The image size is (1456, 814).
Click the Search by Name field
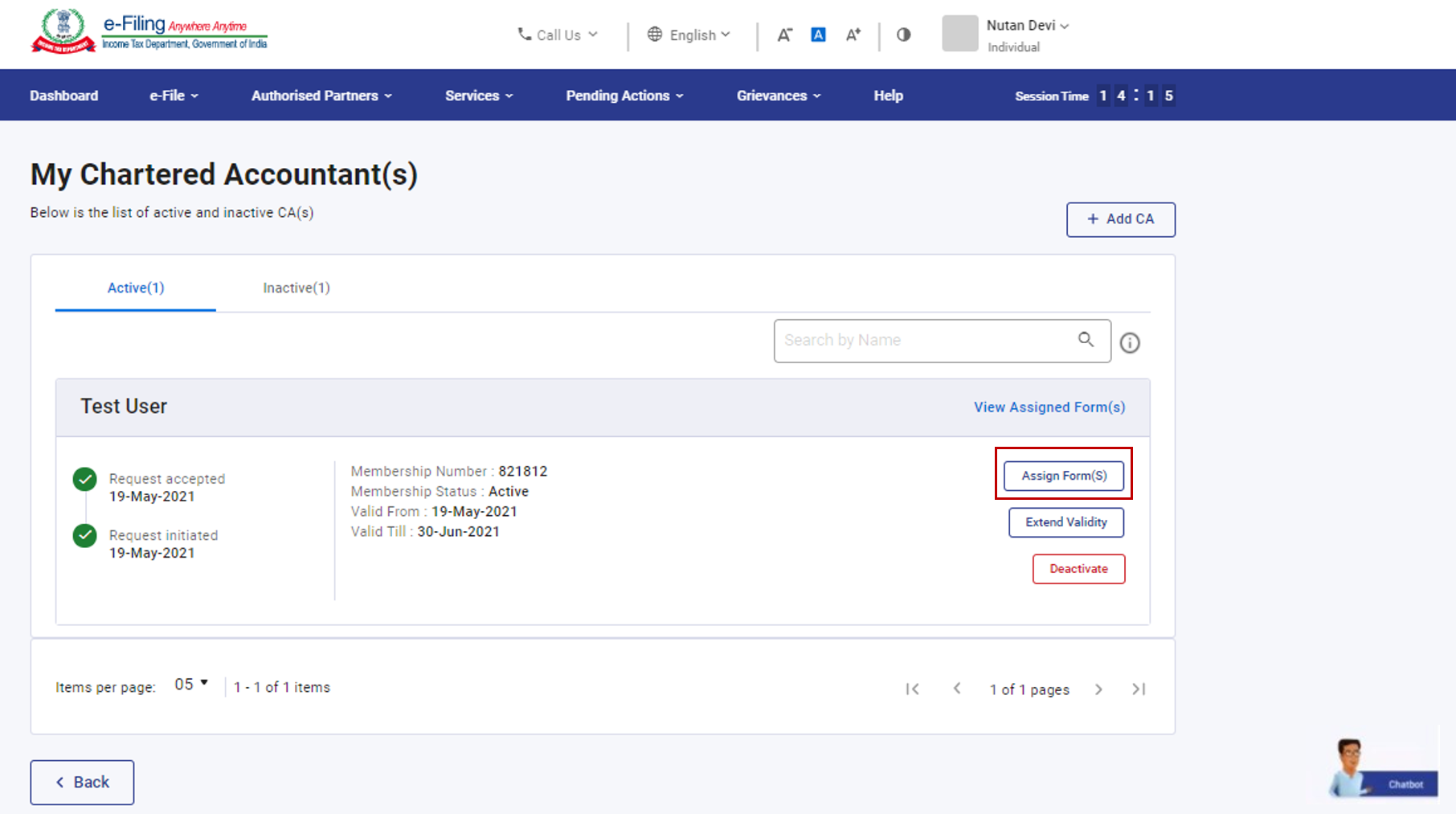pyautogui.click(x=924, y=341)
